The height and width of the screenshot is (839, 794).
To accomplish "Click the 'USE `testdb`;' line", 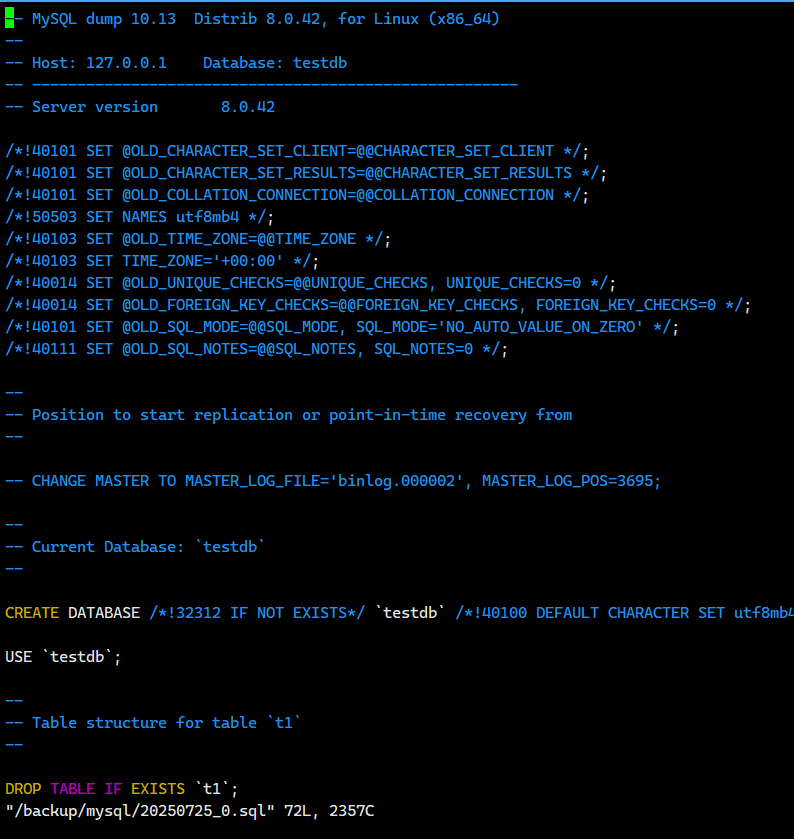I will 63,657.
